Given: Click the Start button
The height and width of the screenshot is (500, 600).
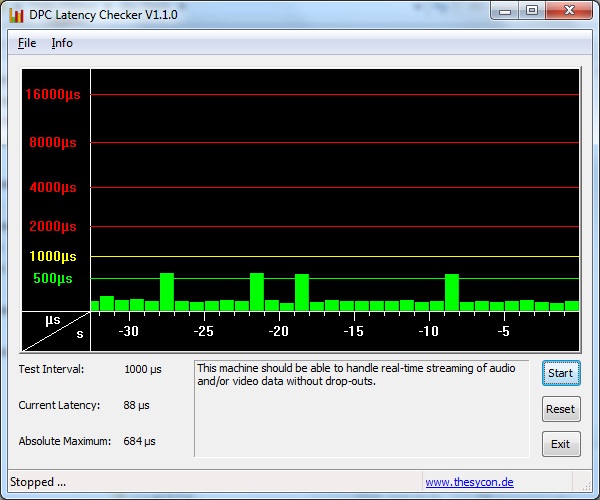Looking at the screenshot, I should 561,373.
